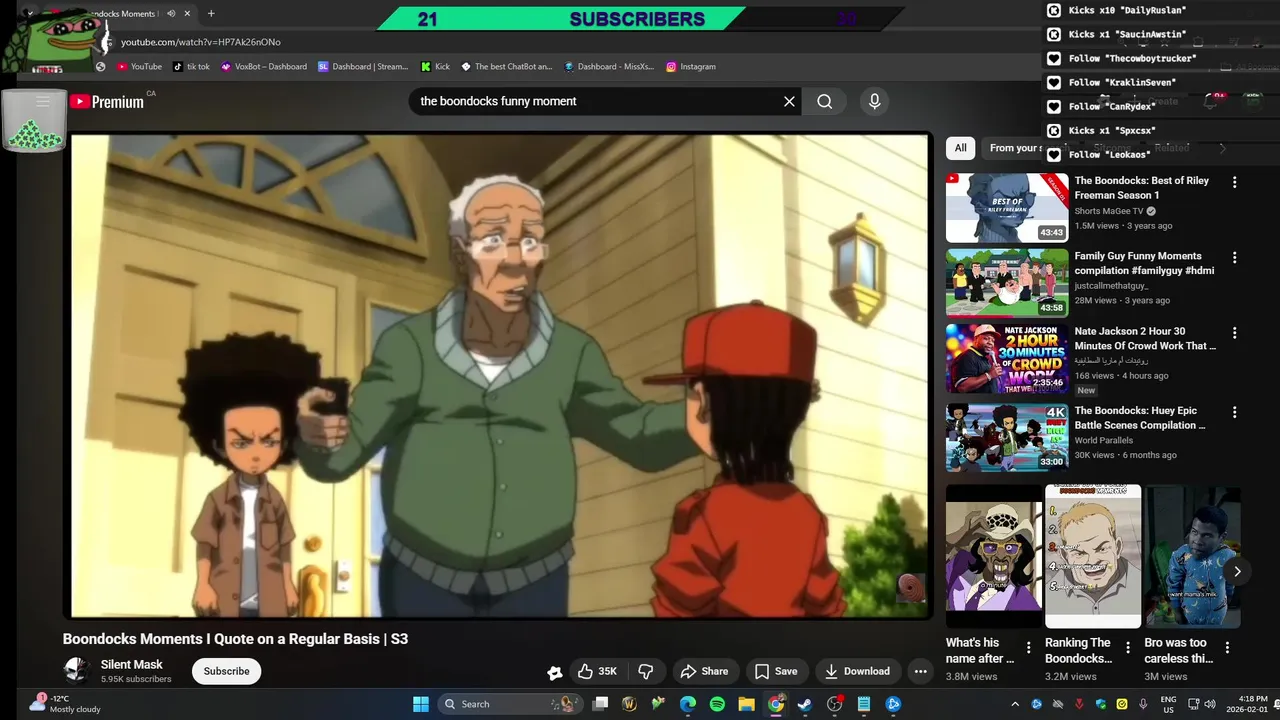Open Ranking The Boondocks Short
This screenshot has height=720, width=1280.
(x=1093, y=556)
